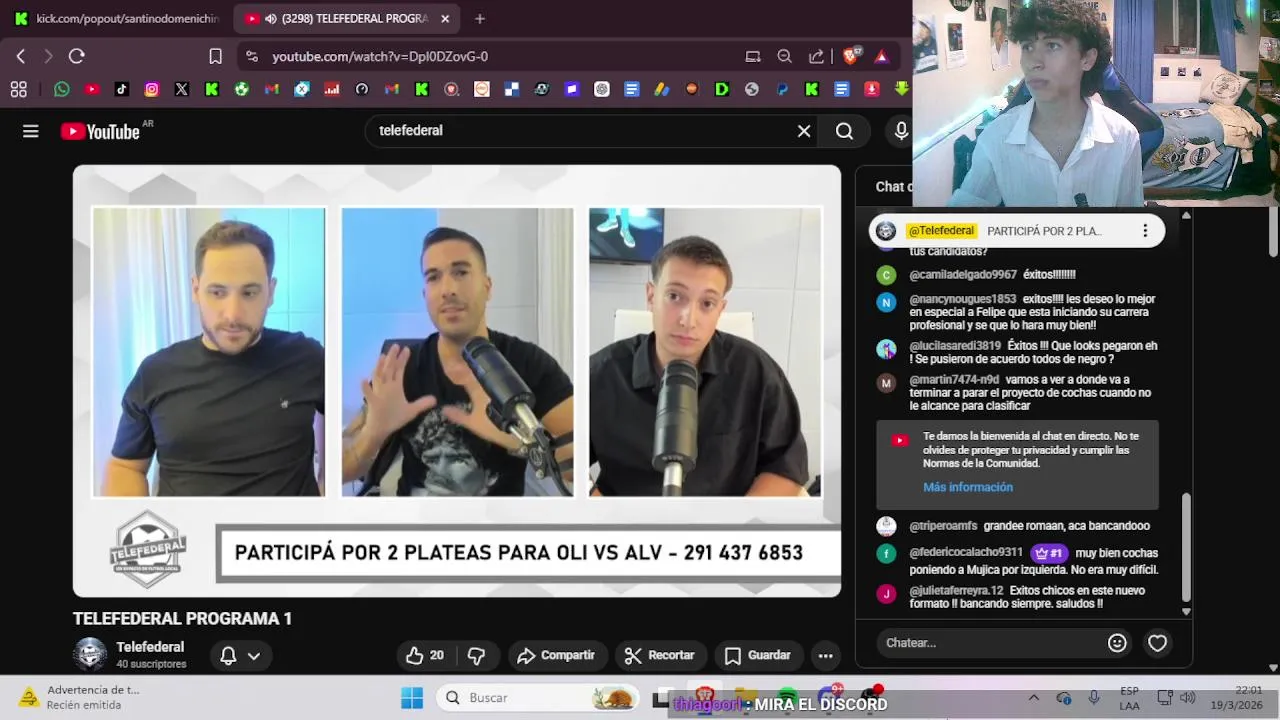Click taskbar Buscar search box
The height and width of the screenshot is (720, 1280).
pos(537,698)
